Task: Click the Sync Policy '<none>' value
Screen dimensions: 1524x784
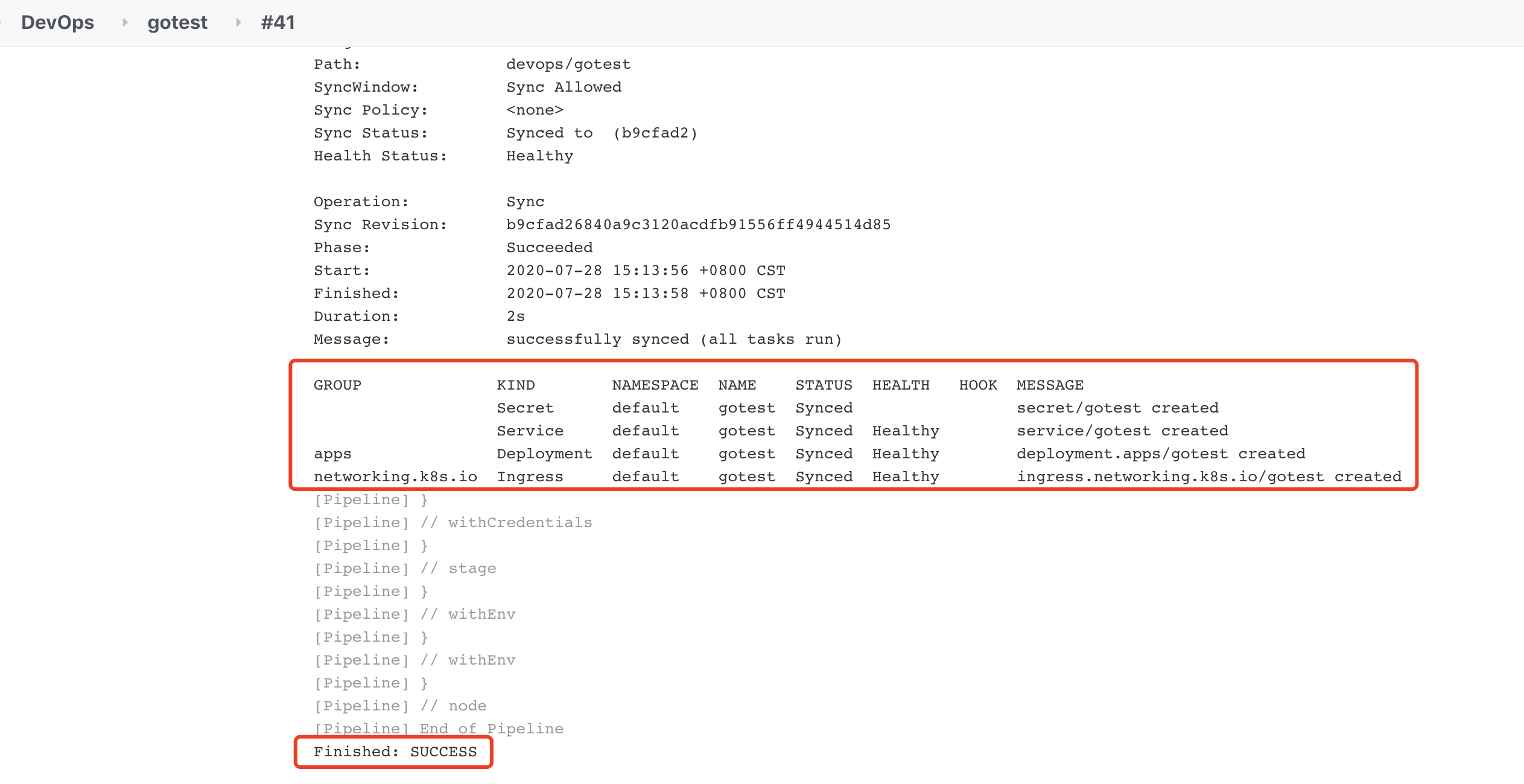Action: (x=535, y=110)
